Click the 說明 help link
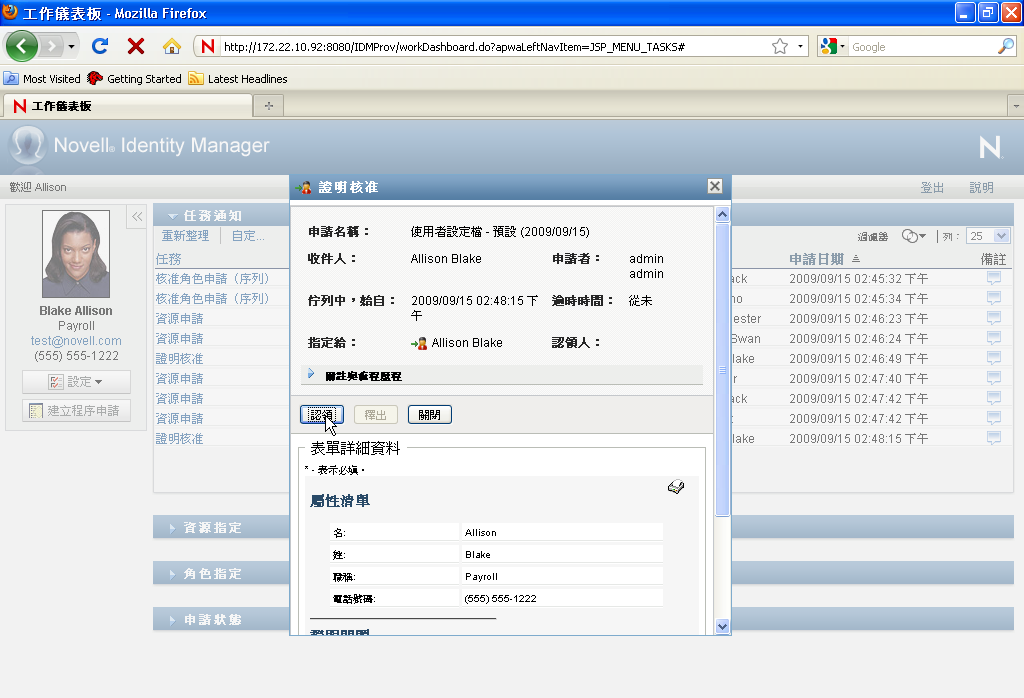Image resolution: width=1024 pixels, height=698 pixels. (981, 188)
